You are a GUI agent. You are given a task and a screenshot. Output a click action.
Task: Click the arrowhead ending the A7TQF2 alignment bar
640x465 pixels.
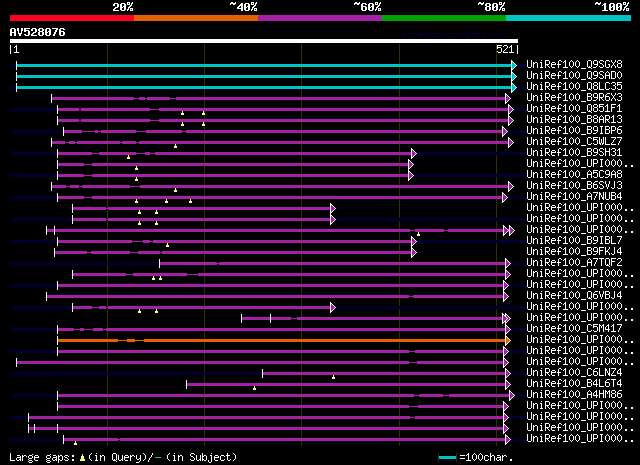(508, 264)
